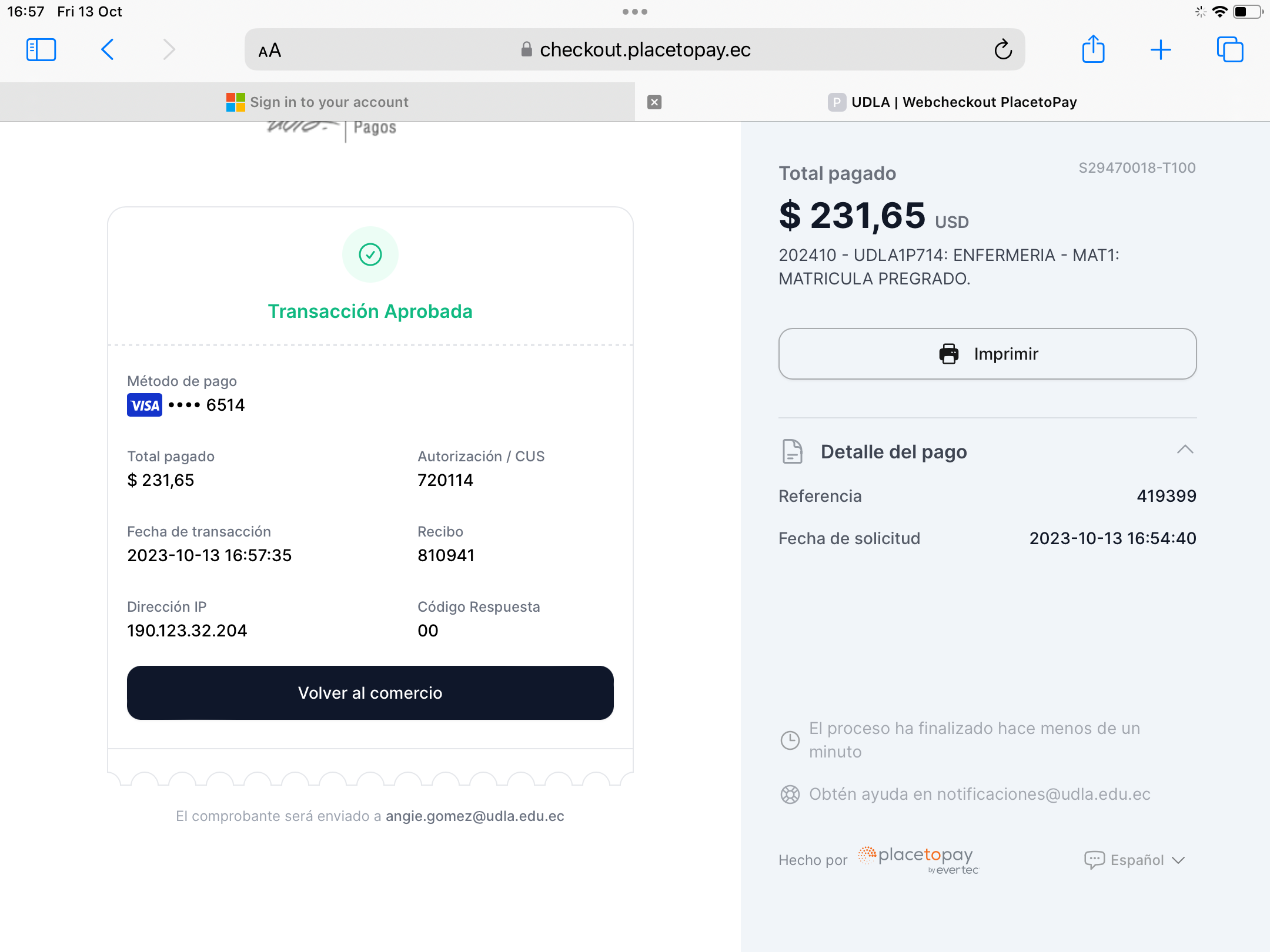Switch to Sign in to your account tab
Screen dimensions: 1270x952
pyautogui.click(x=317, y=102)
